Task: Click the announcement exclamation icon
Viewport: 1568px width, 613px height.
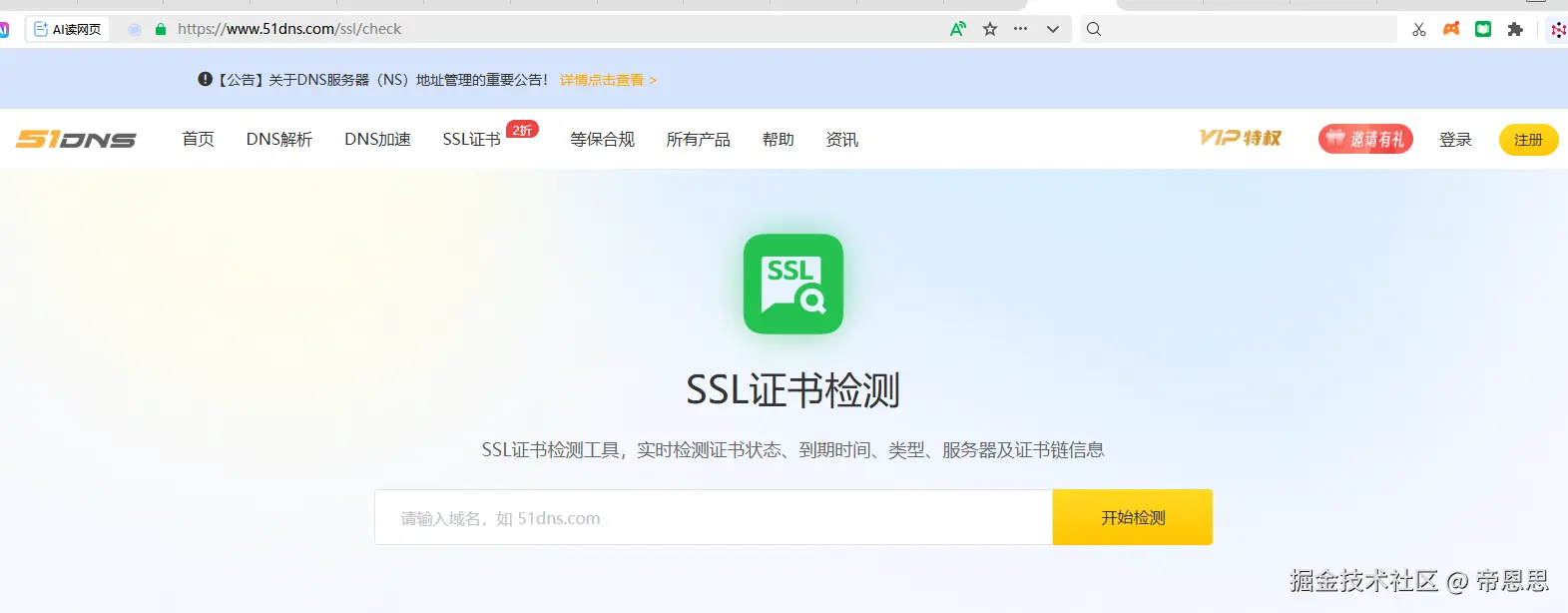Action: [206, 79]
